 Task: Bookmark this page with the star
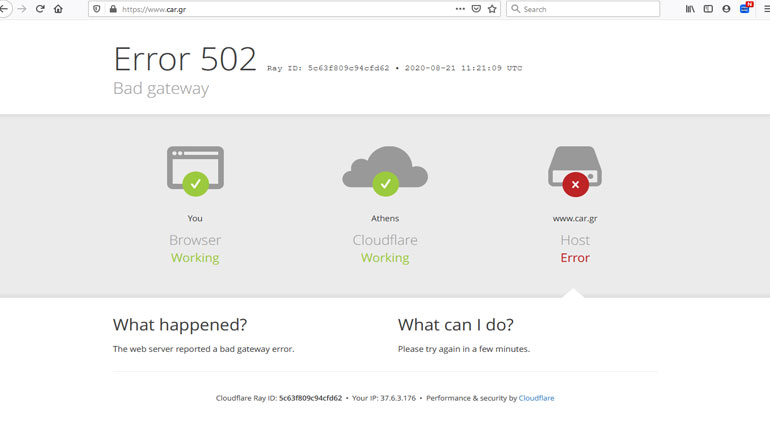(492, 9)
